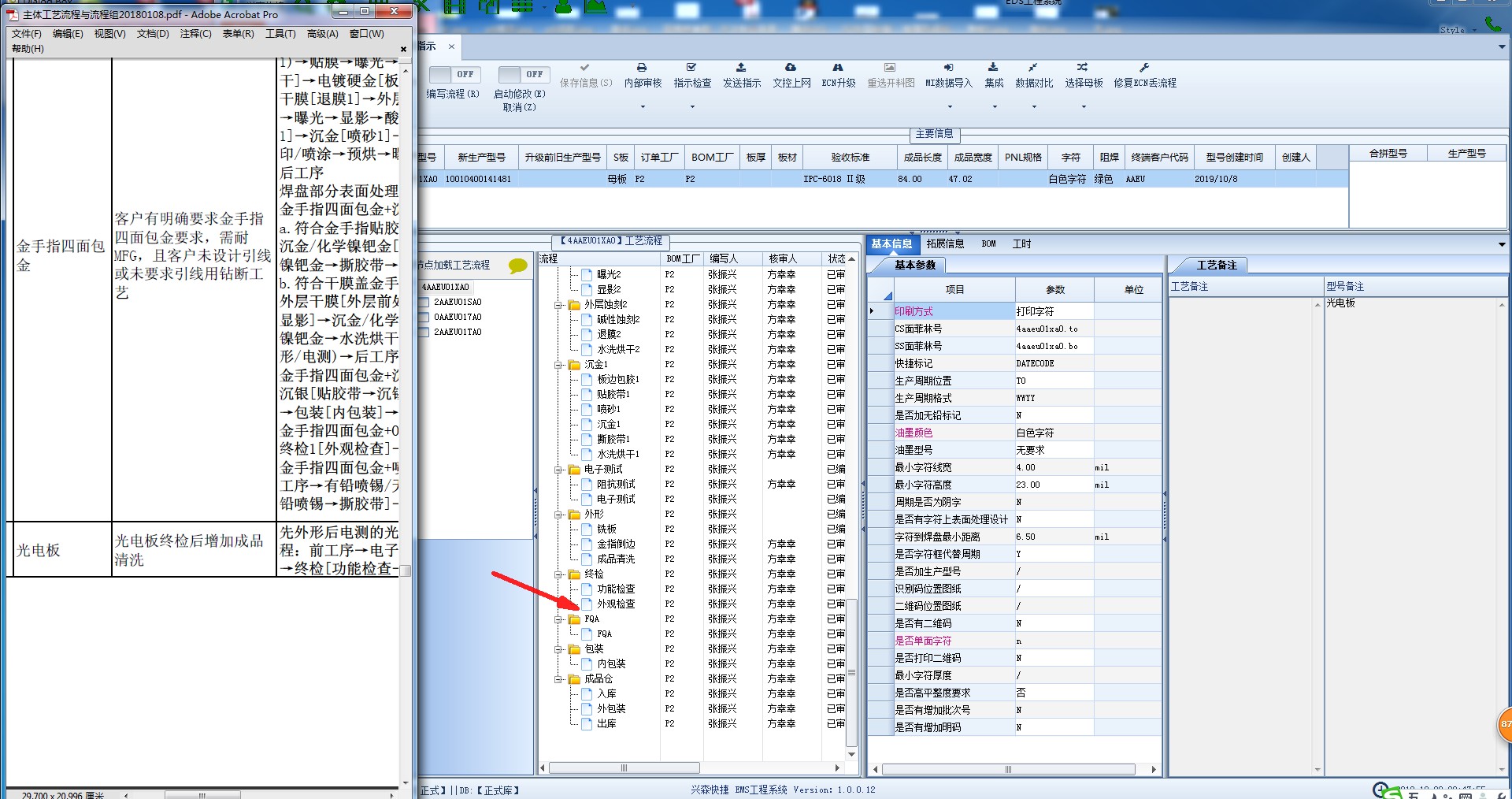
Task: Check the 0AAEU017A0 checkbox
Action: pyautogui.click(x=424, y=318)
